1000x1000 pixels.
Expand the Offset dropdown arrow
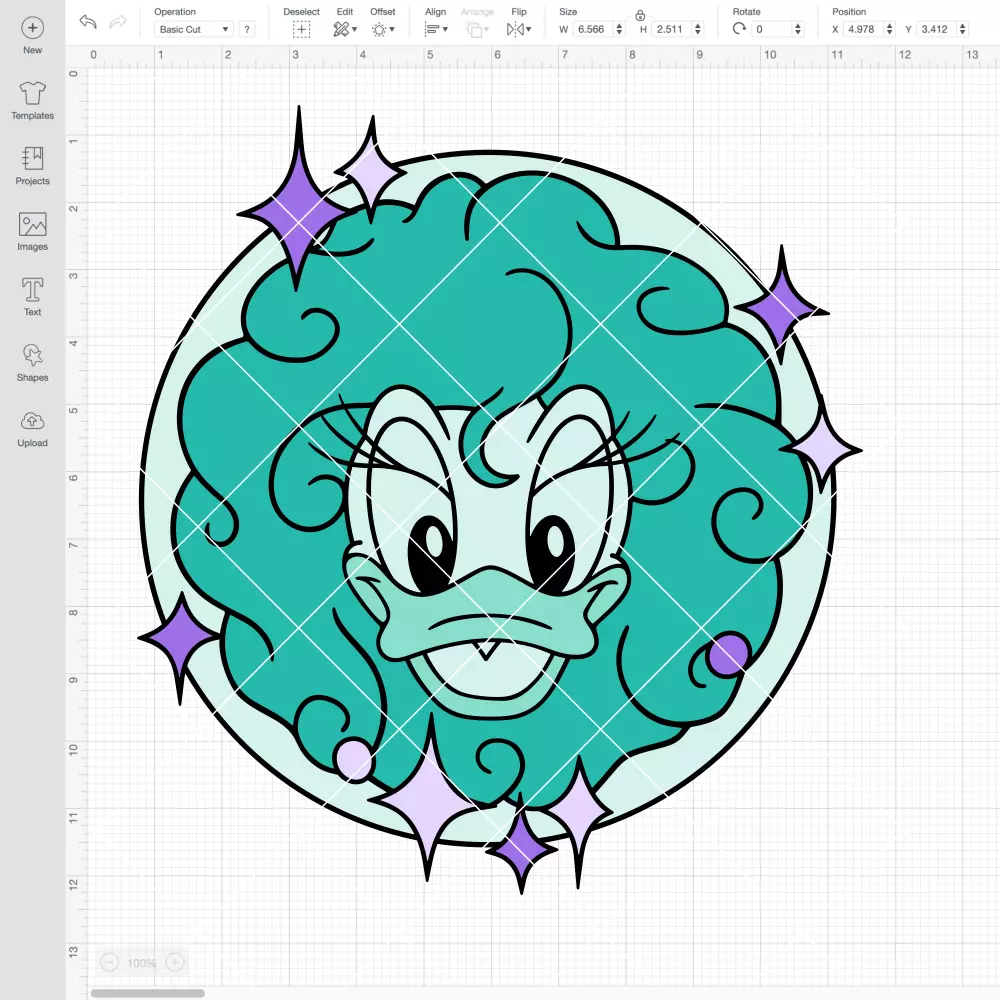click(392, 29)
